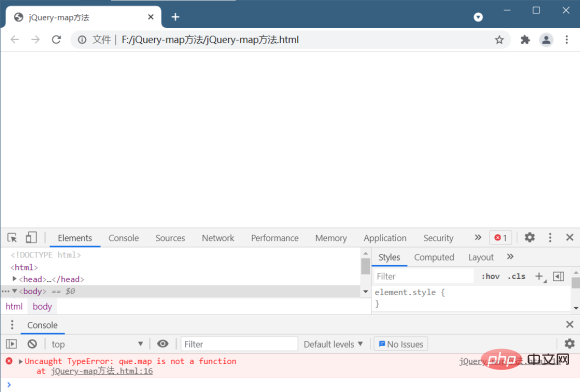Close the jQuery-map方法 tab
The image size is (580, 392).
(151, 17)
